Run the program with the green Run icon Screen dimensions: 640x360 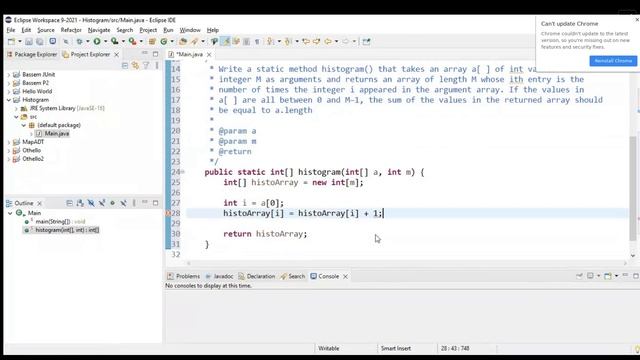coord(97,41)
